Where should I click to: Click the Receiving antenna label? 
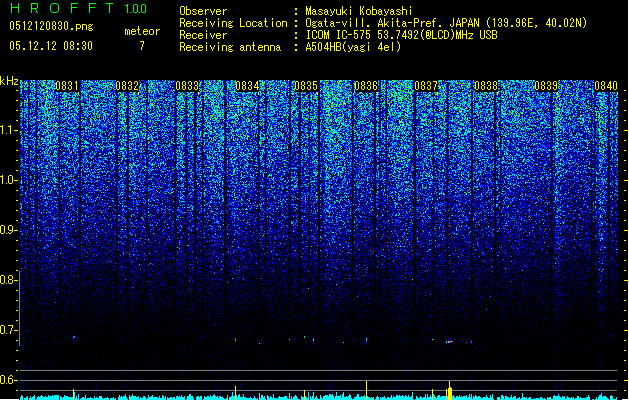(x=230, y=47)
